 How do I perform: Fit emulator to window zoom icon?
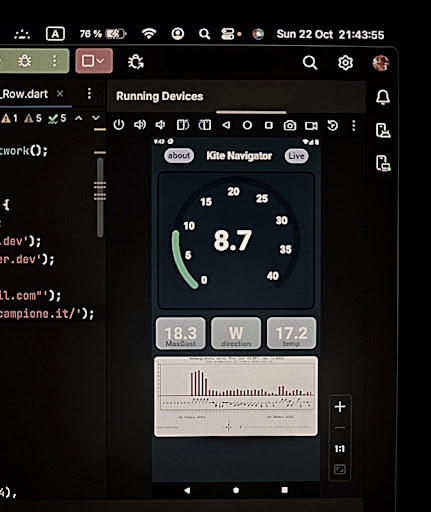(x=340, y=470)
